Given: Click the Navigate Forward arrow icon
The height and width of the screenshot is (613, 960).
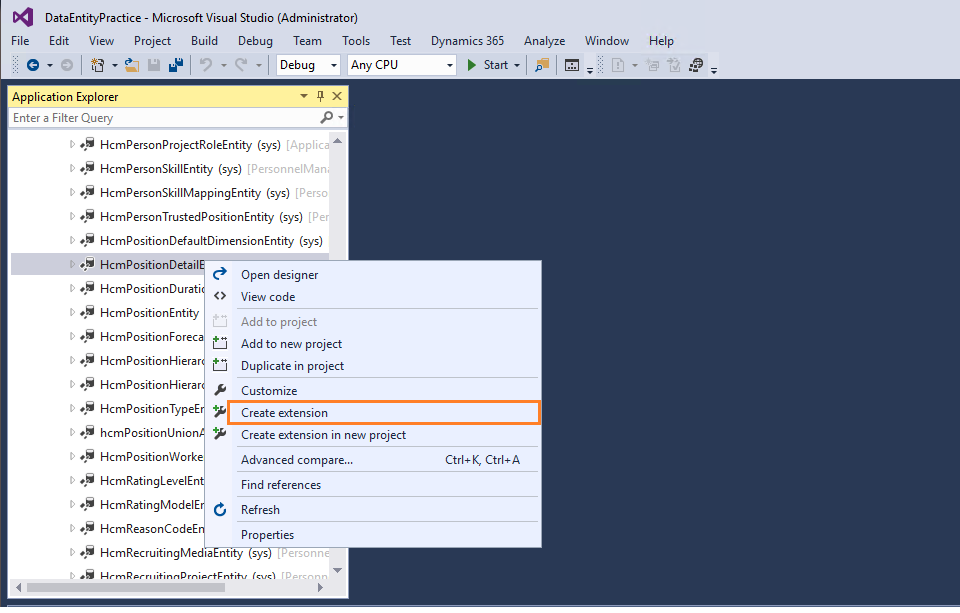Looking at the screenshot, I should [67, 64].
